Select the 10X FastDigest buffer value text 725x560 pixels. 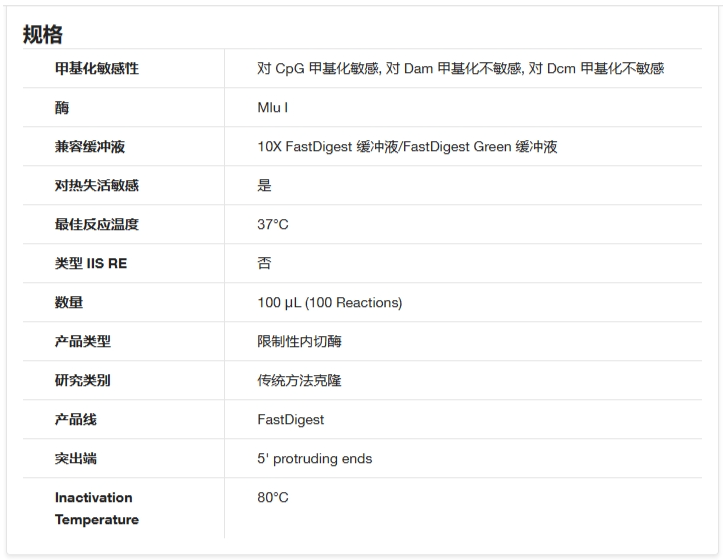pyautogui.click(x=407, y=147)
